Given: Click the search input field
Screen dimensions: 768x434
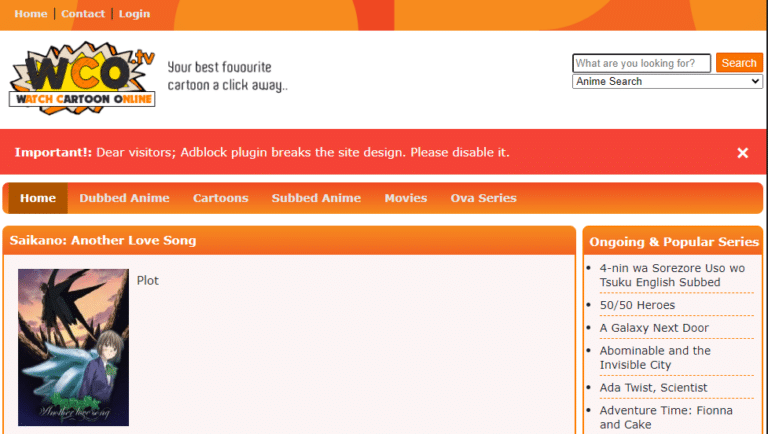Looking at the screenshot, I should coord(641,63).
